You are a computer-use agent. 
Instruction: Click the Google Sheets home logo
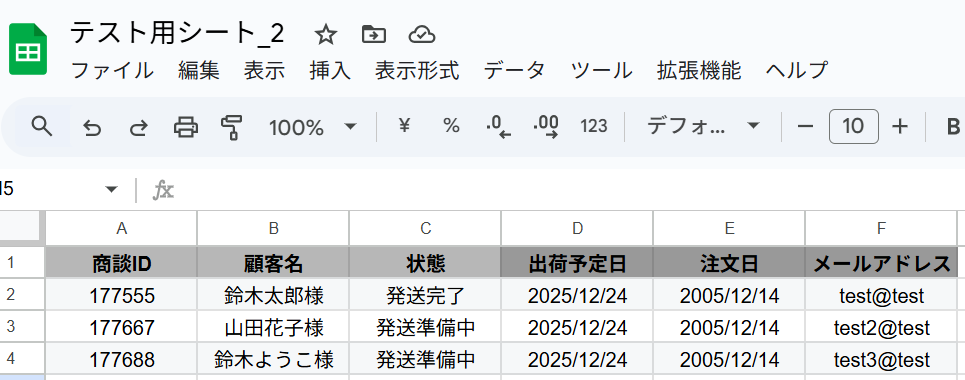pyautogui.click(x=28, y=49)
